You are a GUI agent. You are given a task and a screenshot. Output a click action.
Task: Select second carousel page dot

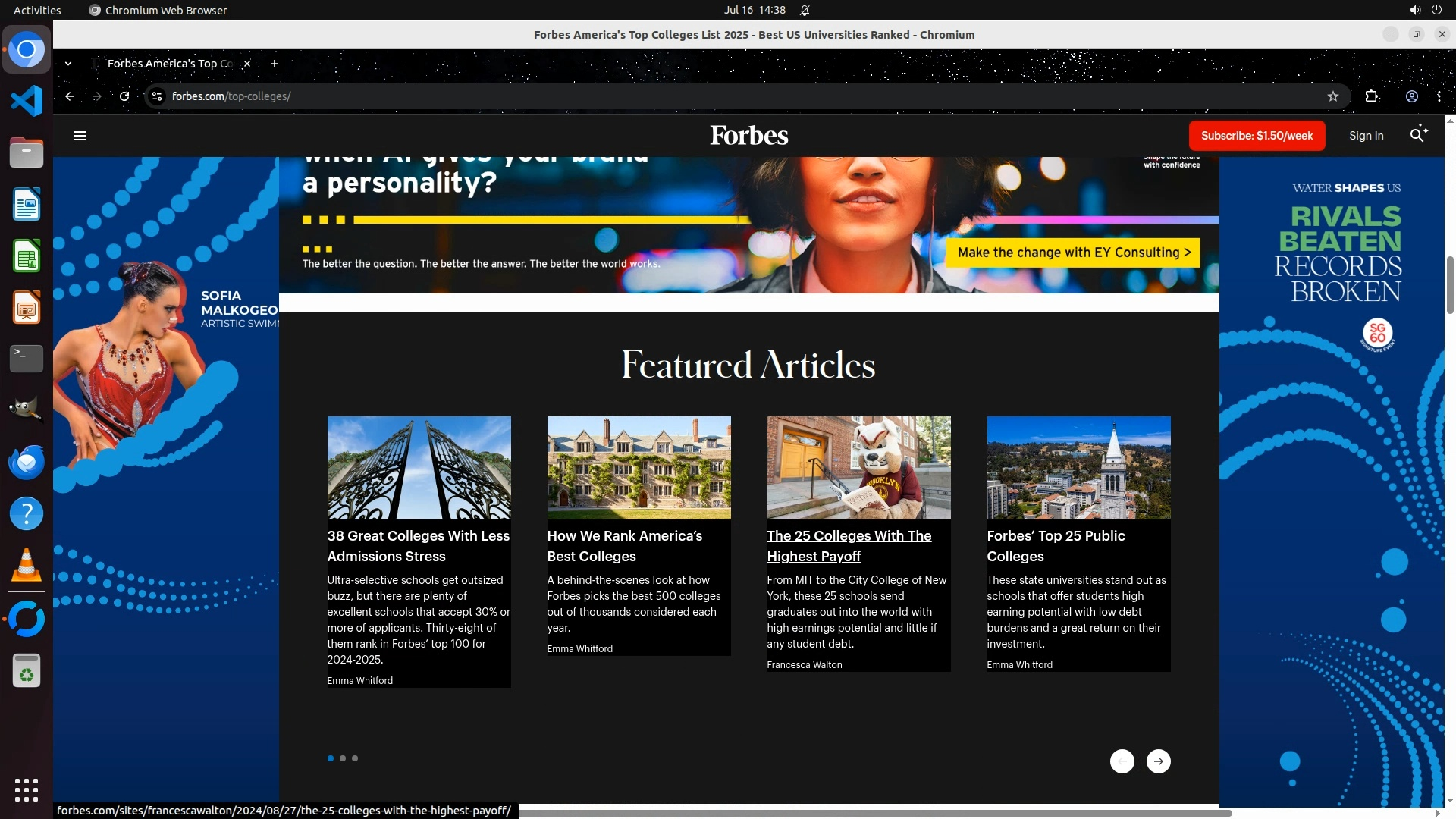(343, 758)
